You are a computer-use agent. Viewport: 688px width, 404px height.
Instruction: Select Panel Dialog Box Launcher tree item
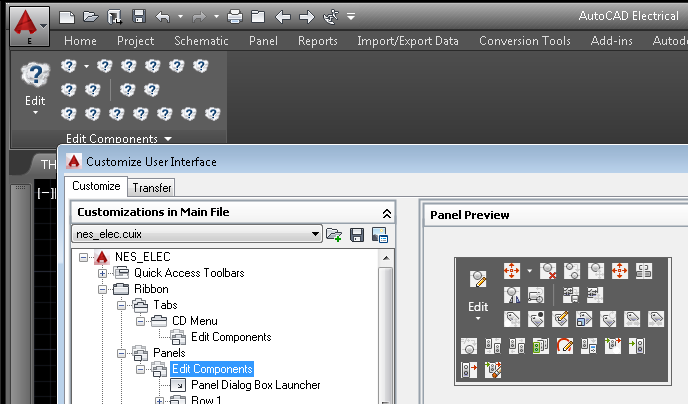point(256,385)
